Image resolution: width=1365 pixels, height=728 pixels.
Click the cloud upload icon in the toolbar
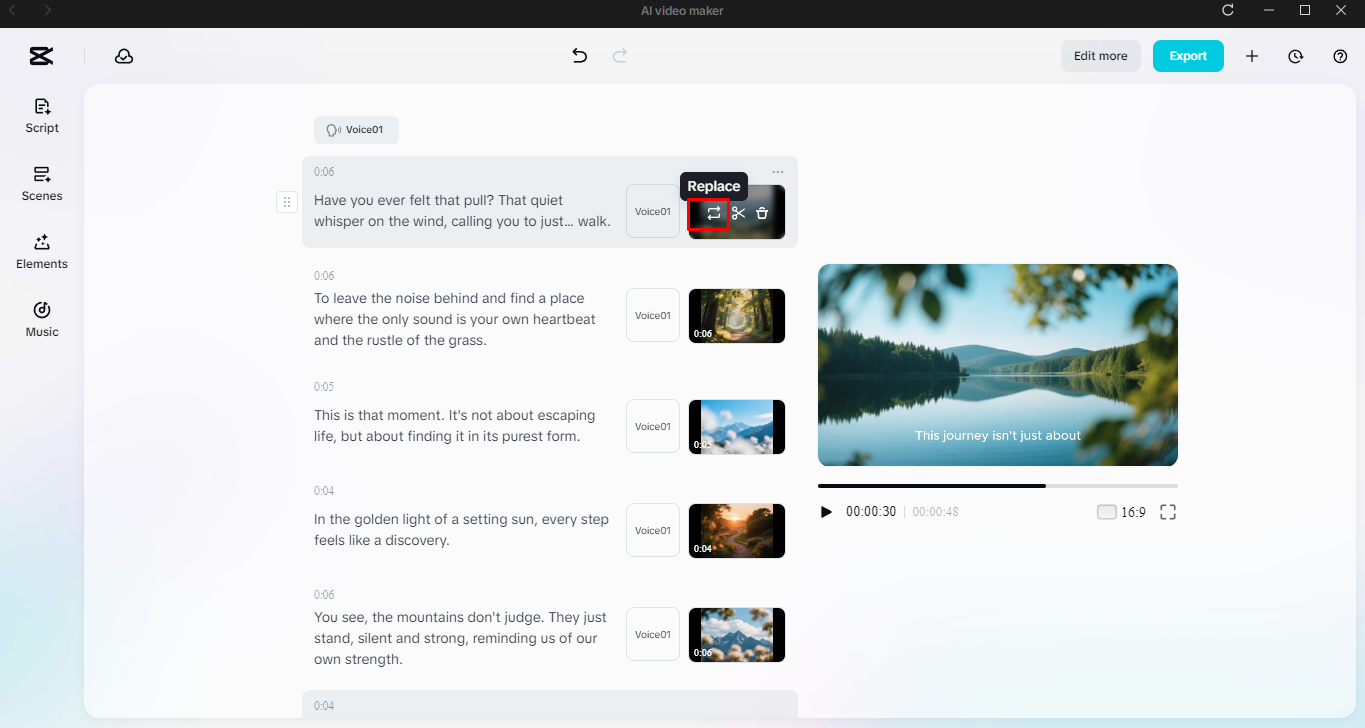[x=124, y=57]
